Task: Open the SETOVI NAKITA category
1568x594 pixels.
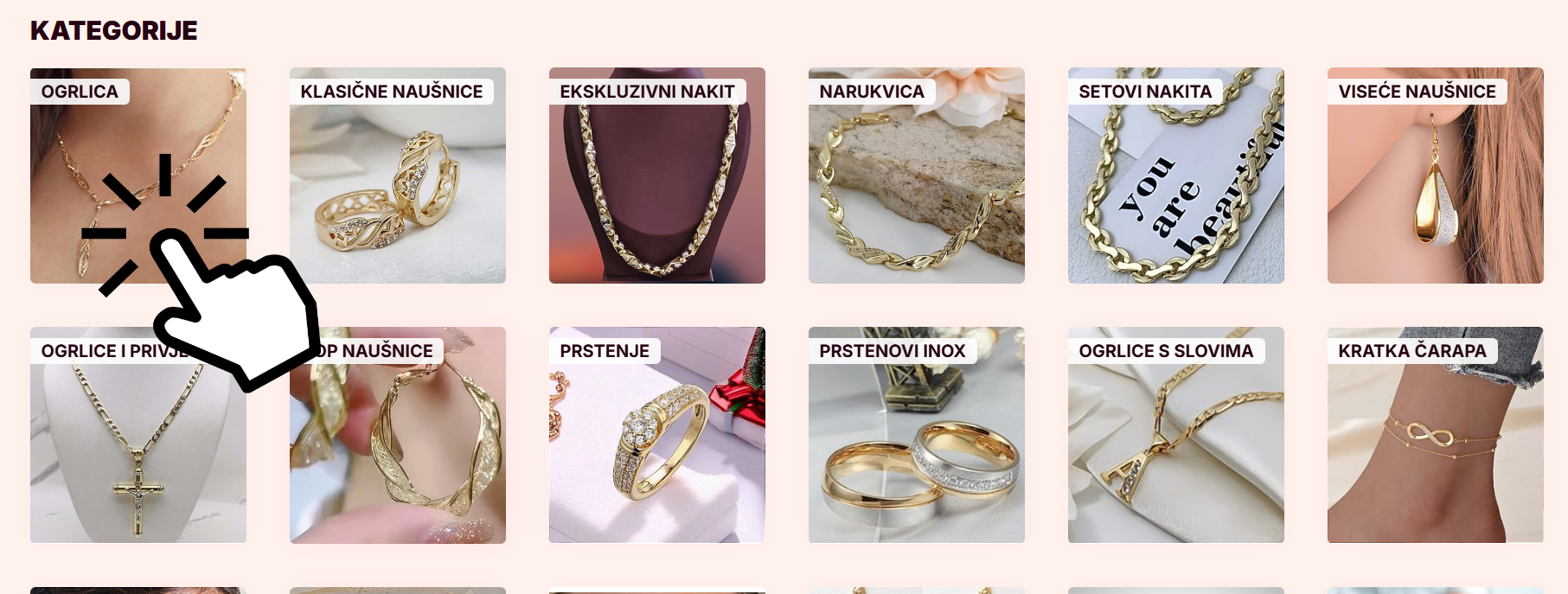Action: click(x=1176, y=176)
